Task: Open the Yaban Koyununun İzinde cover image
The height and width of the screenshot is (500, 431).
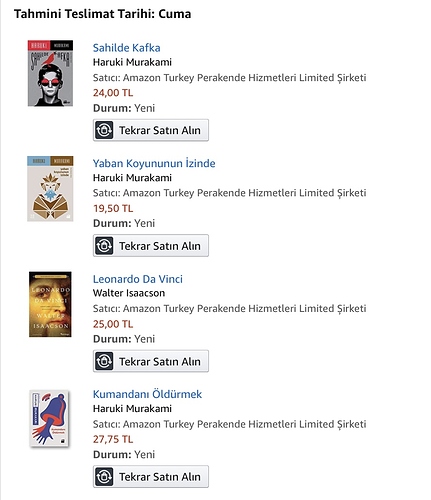Action: pyautogui.click(x=50, y=189)
